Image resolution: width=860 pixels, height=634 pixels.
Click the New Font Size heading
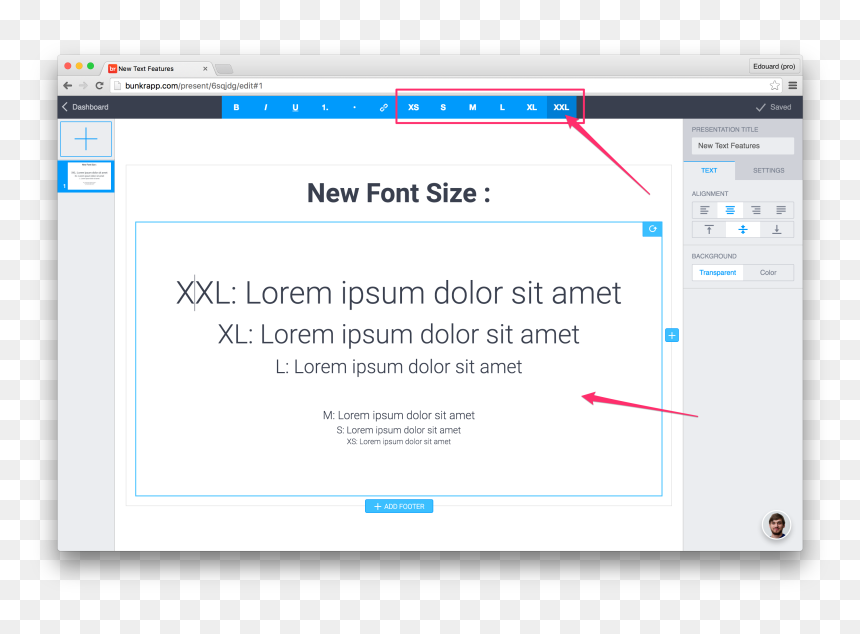[399, 193]
